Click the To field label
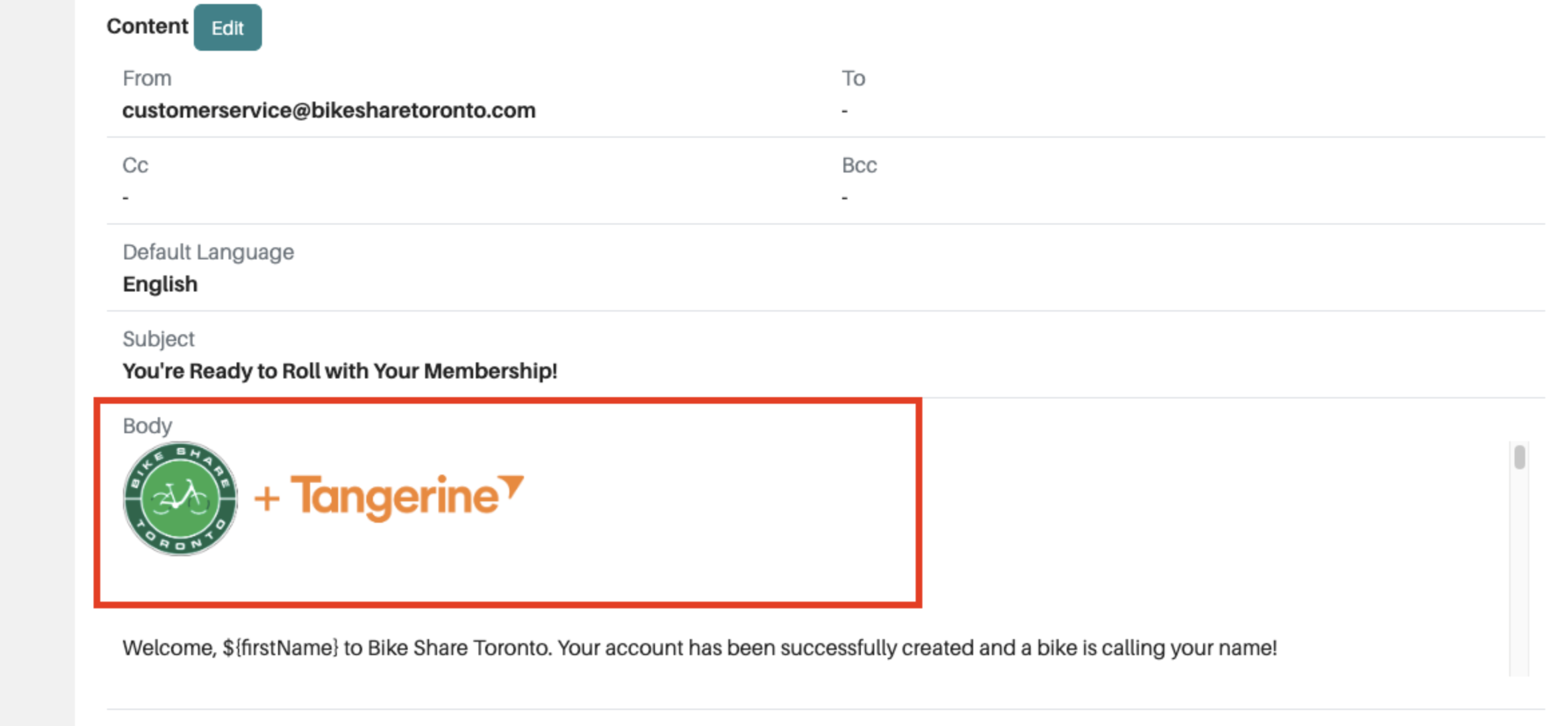 pos(853,78)
